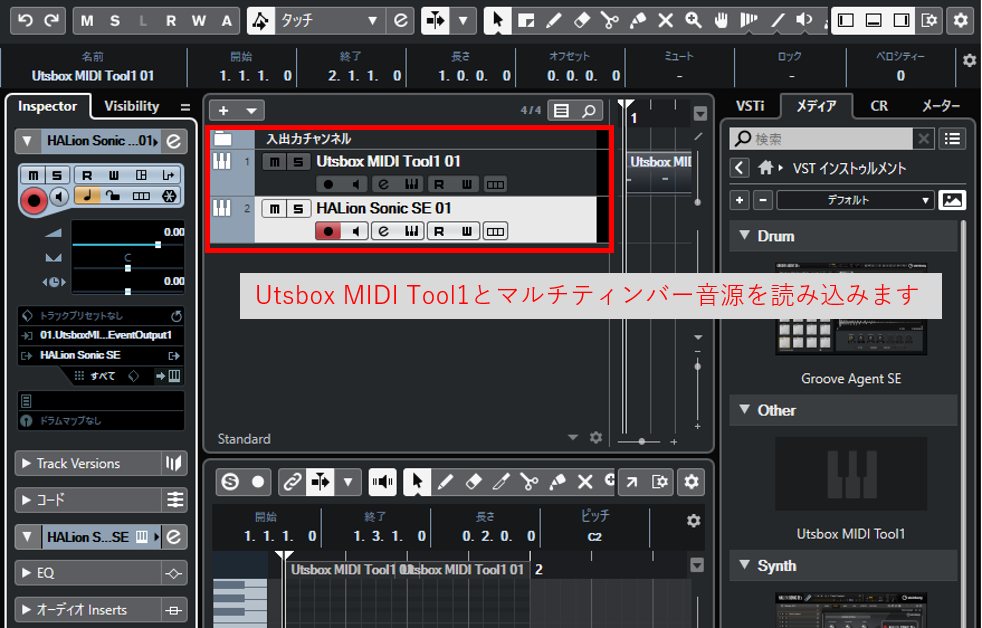Select the Draw pencil in the key editor toolbar

445,481
